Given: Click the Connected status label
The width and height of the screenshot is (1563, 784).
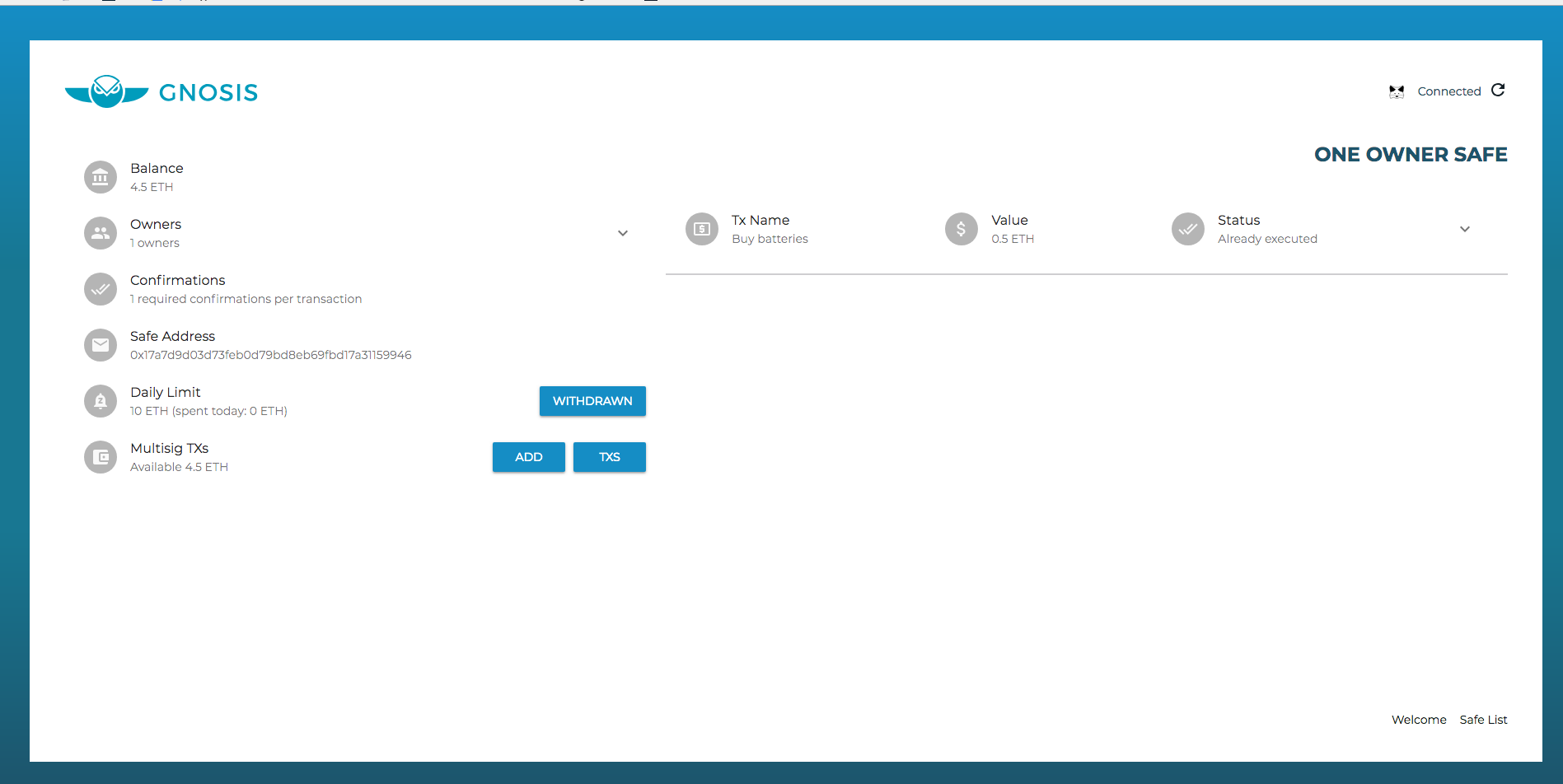Looking at the screenshot, I should (x=1449, y=91).
